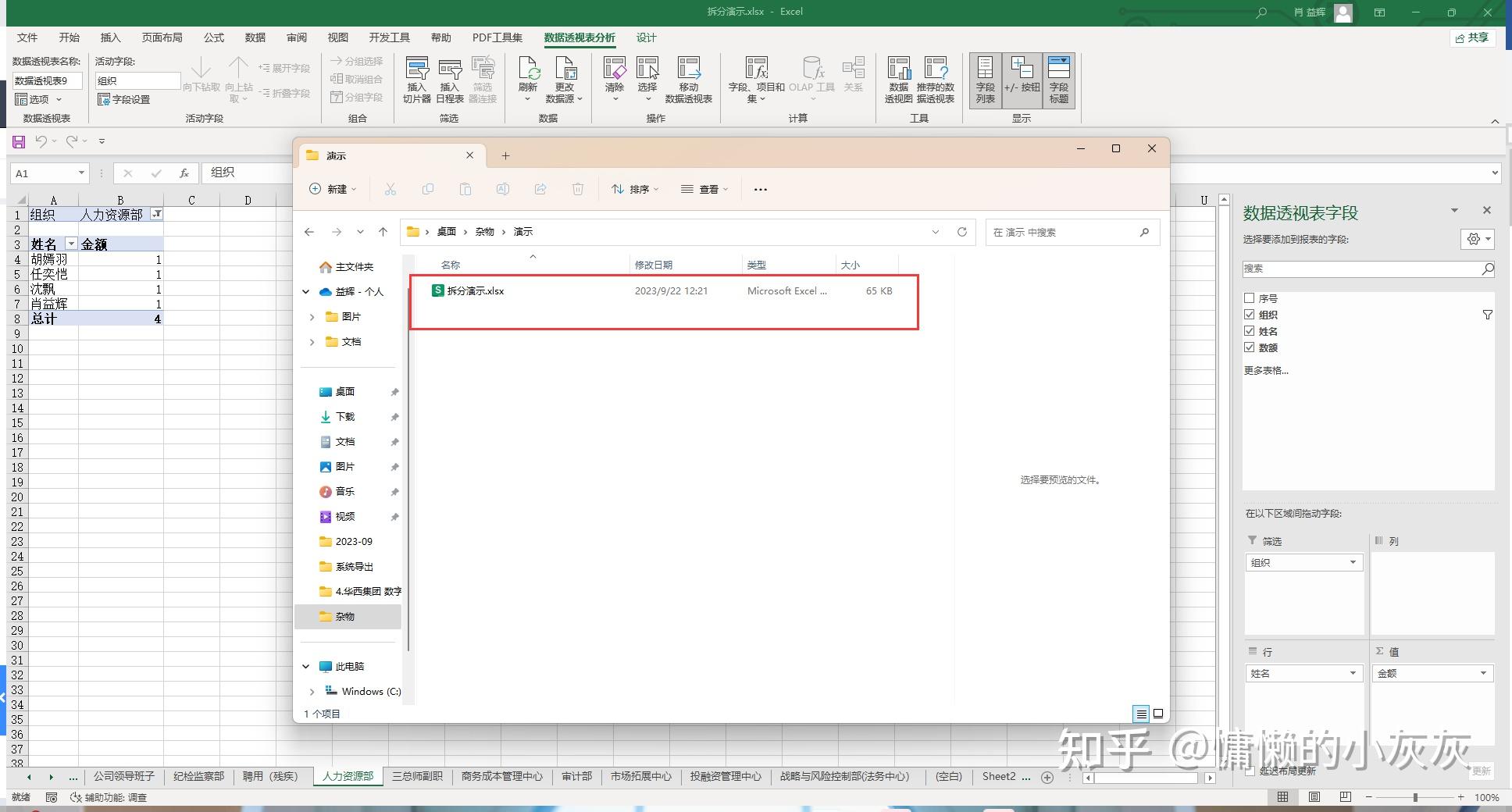
Task: Switch to the 设计 ribbon tab
Action: [645, 37]
